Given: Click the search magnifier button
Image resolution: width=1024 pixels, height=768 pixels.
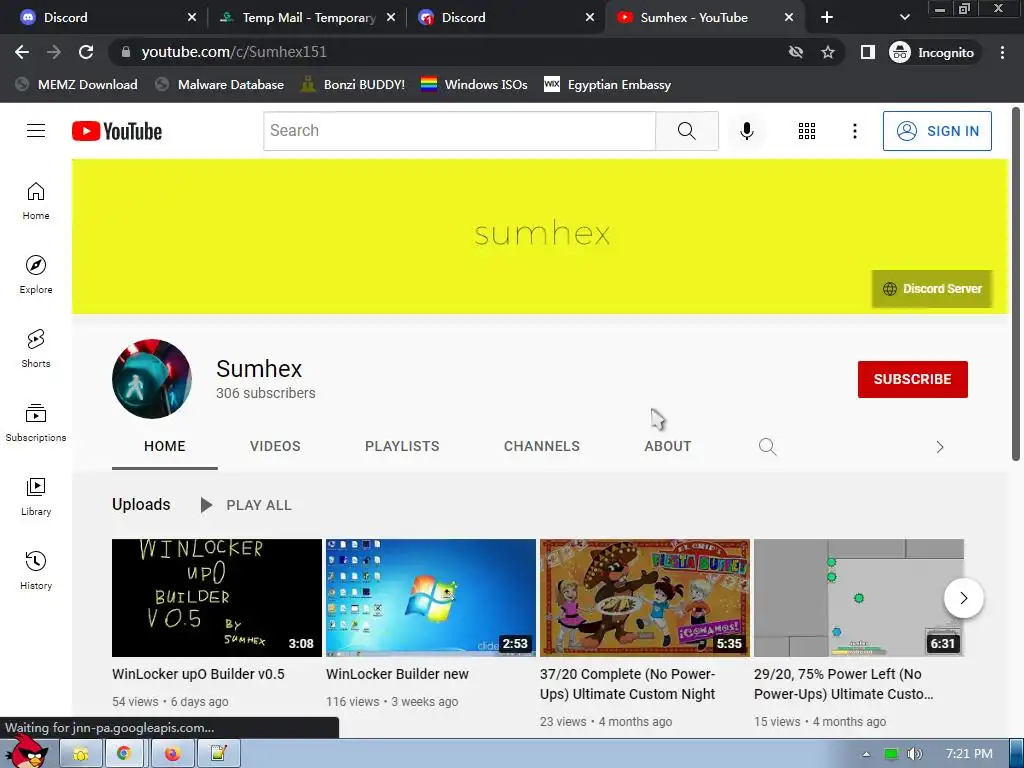Looking at the screenshot, I should click(686, 131).
